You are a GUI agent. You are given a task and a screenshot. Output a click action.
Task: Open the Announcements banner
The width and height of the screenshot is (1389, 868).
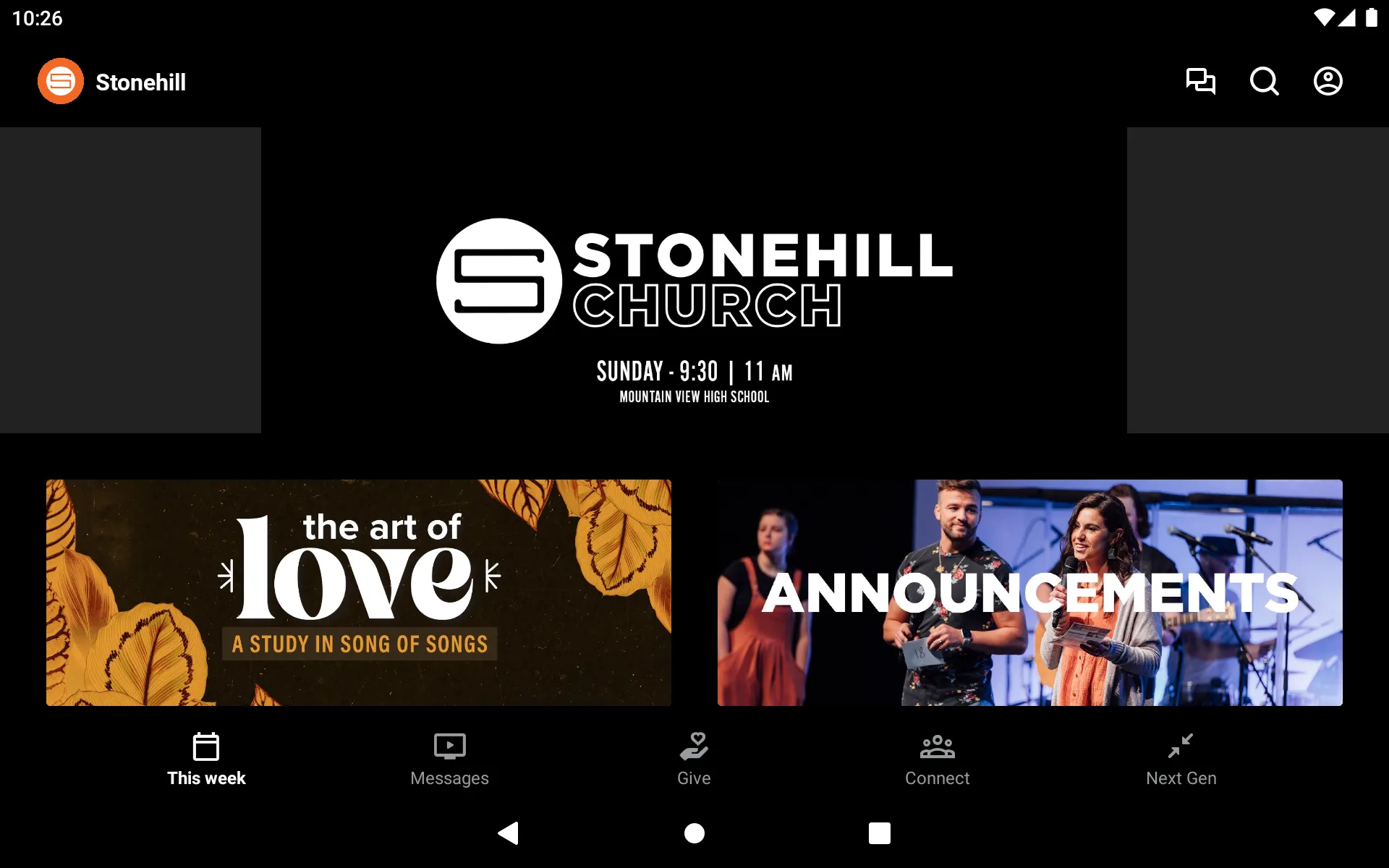click(1029, 592)
